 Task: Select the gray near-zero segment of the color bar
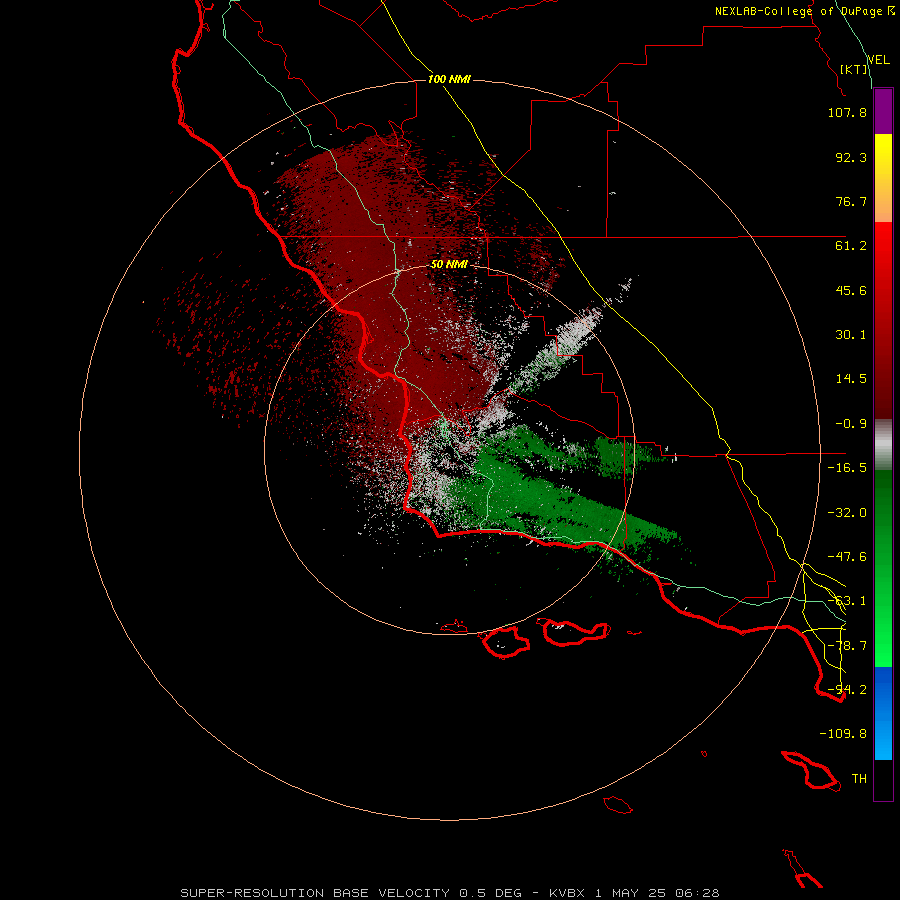(883, 445)
